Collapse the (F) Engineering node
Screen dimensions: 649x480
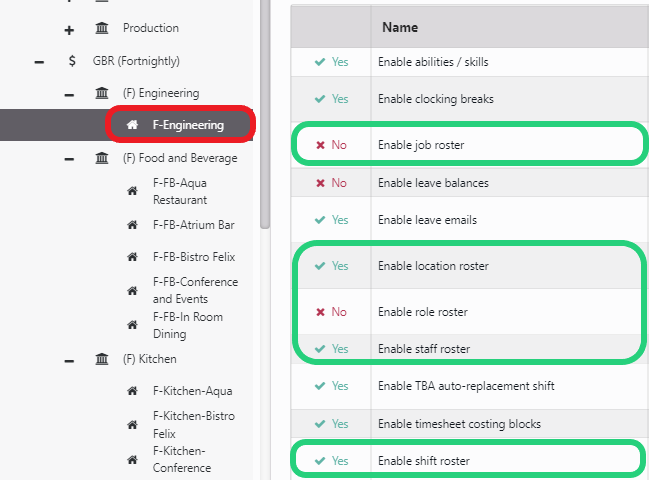coord(69,95)
